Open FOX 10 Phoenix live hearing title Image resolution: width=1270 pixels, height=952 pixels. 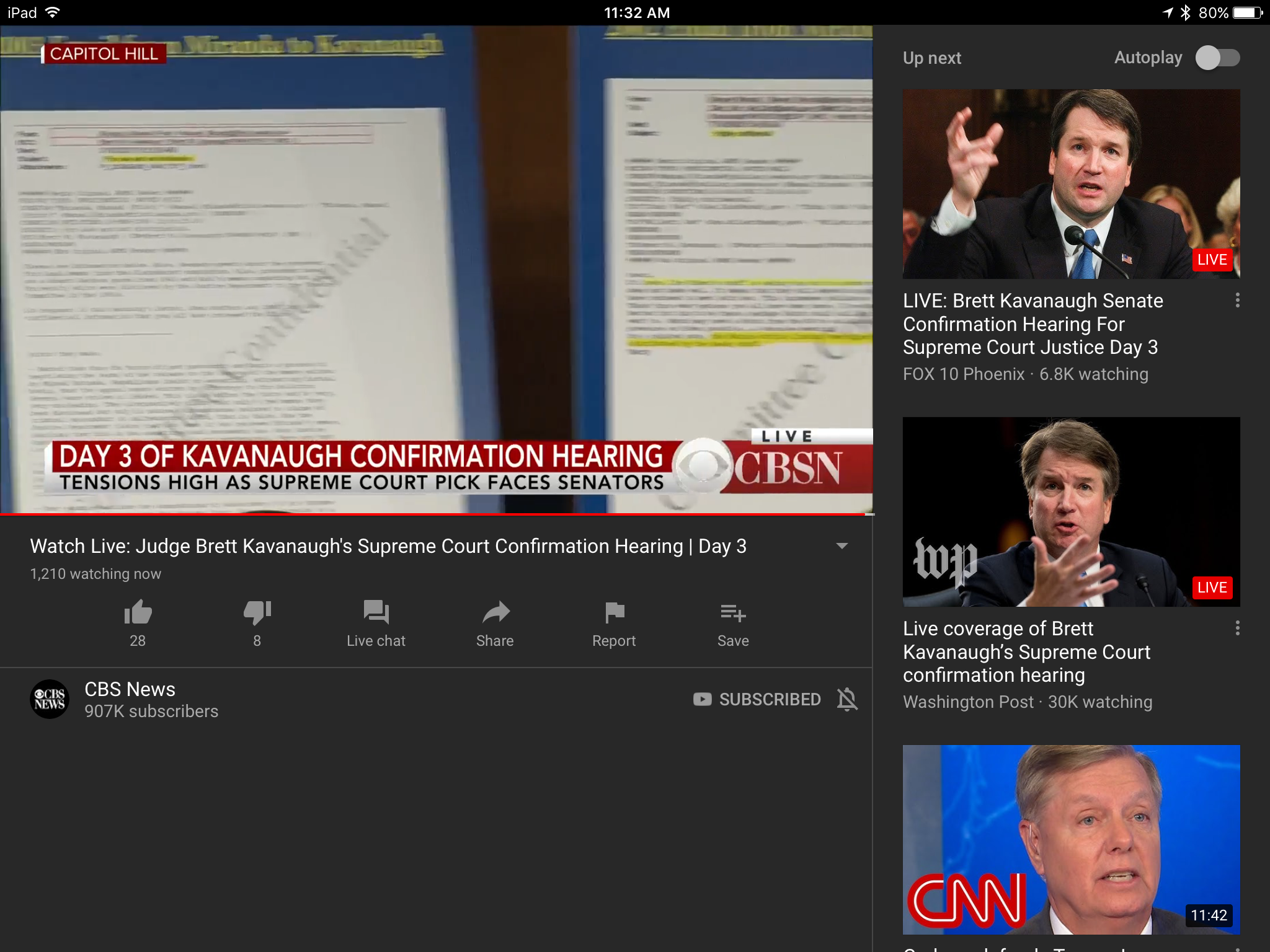click(x=1033, y=324)
